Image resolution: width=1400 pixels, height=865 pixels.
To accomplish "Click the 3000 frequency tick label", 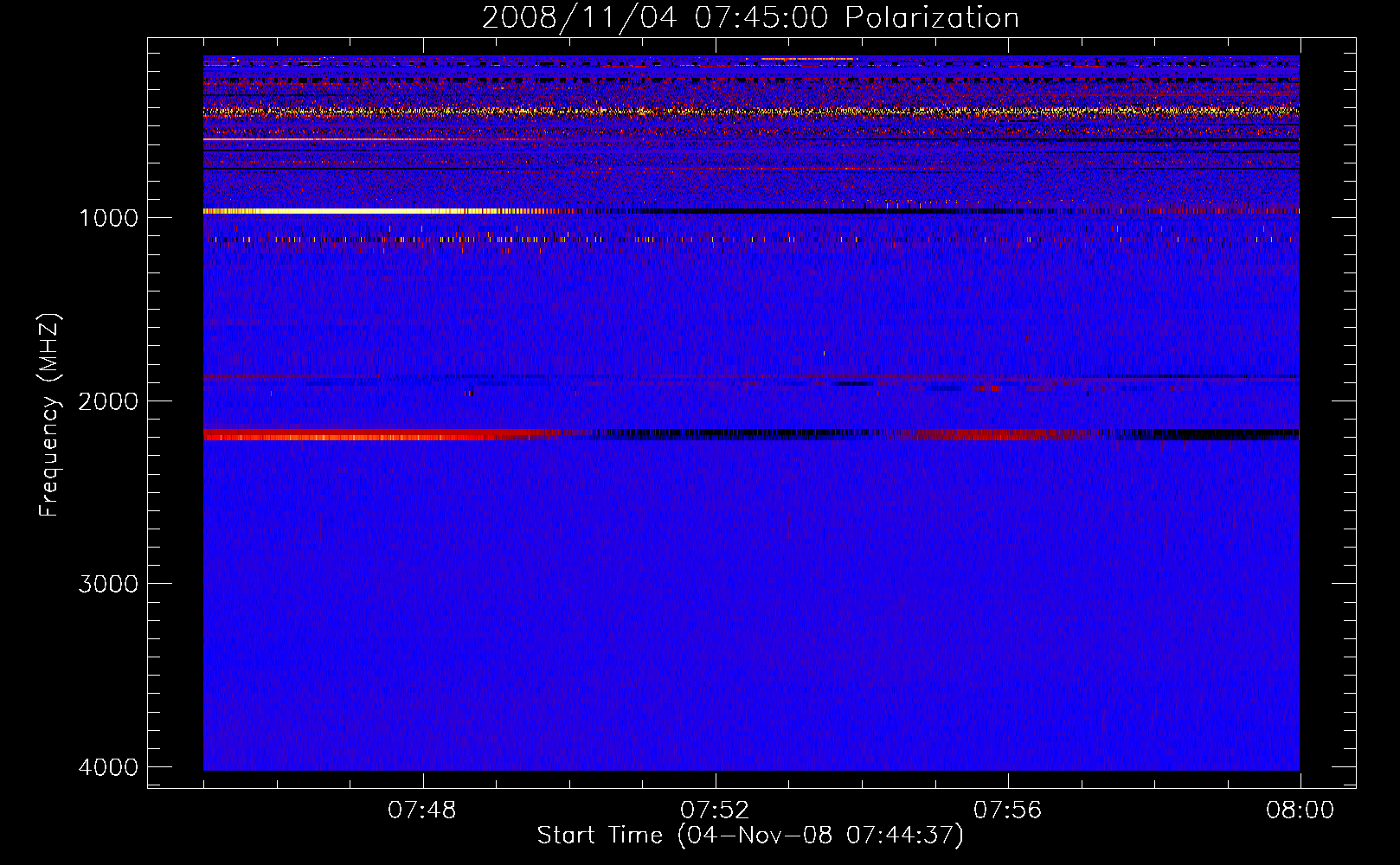I will (x=108, y=584).
